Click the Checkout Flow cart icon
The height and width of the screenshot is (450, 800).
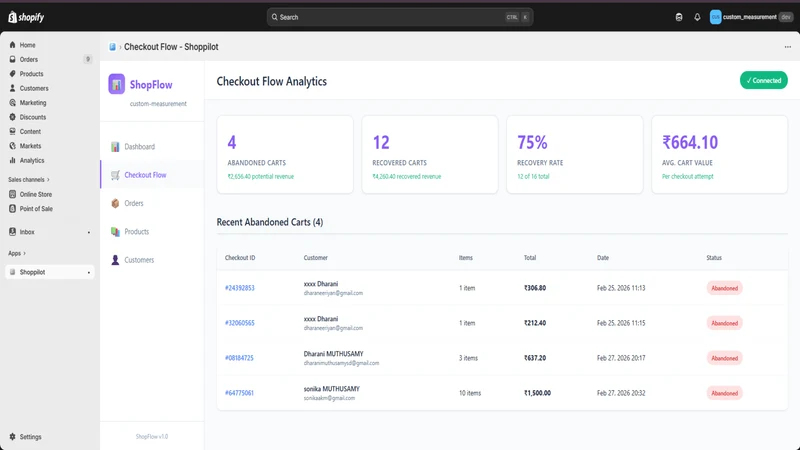coord(115,175)
